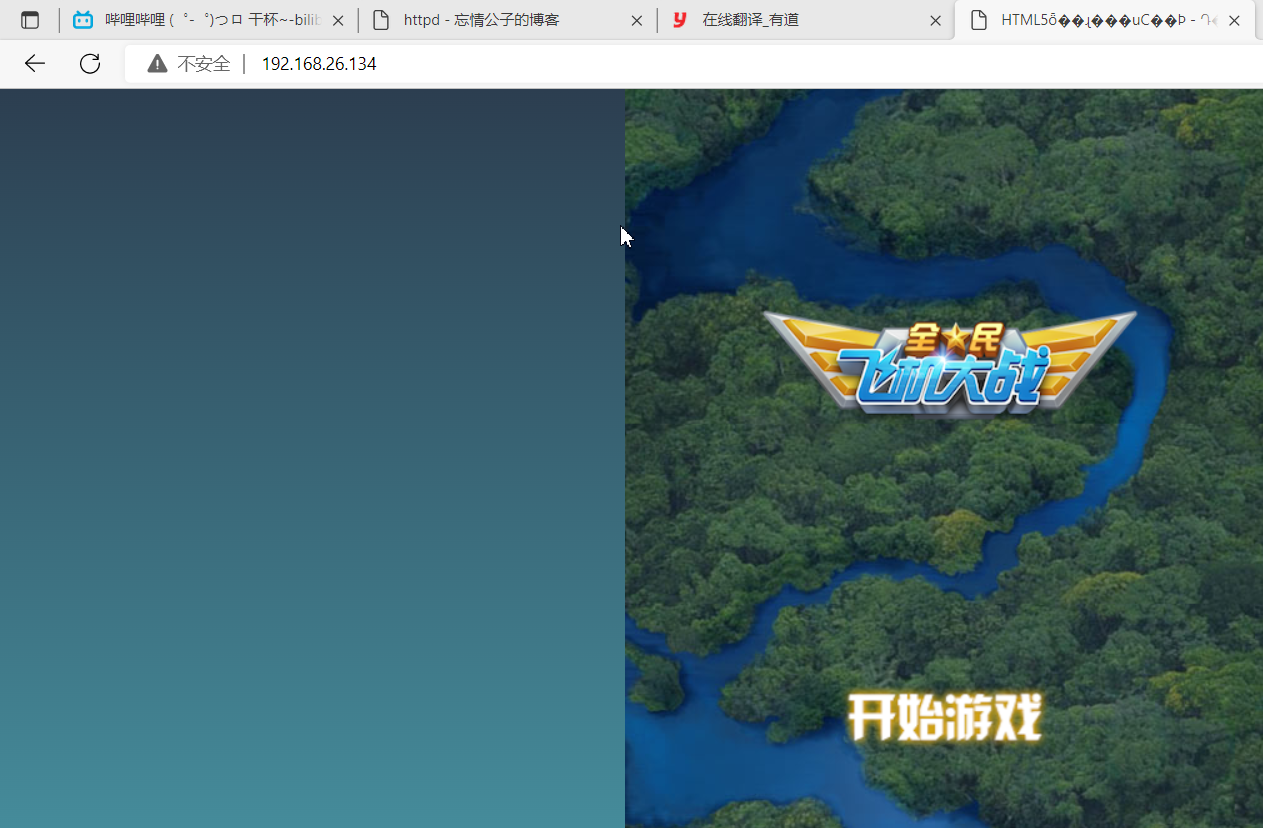Click the '不安全' security label
Viewport: 1263px width, 828px height.
tap(203, 64)
